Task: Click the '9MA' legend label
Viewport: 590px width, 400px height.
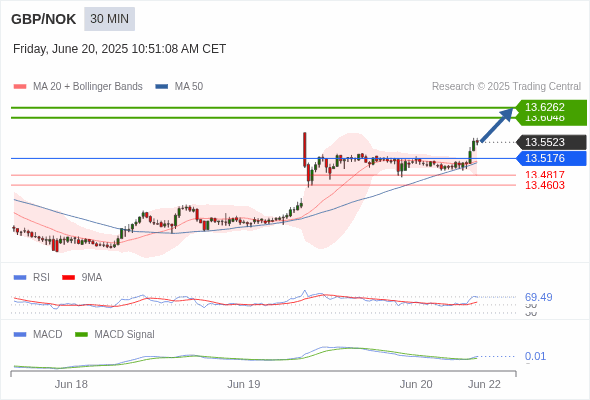Action: click(92, 278)
